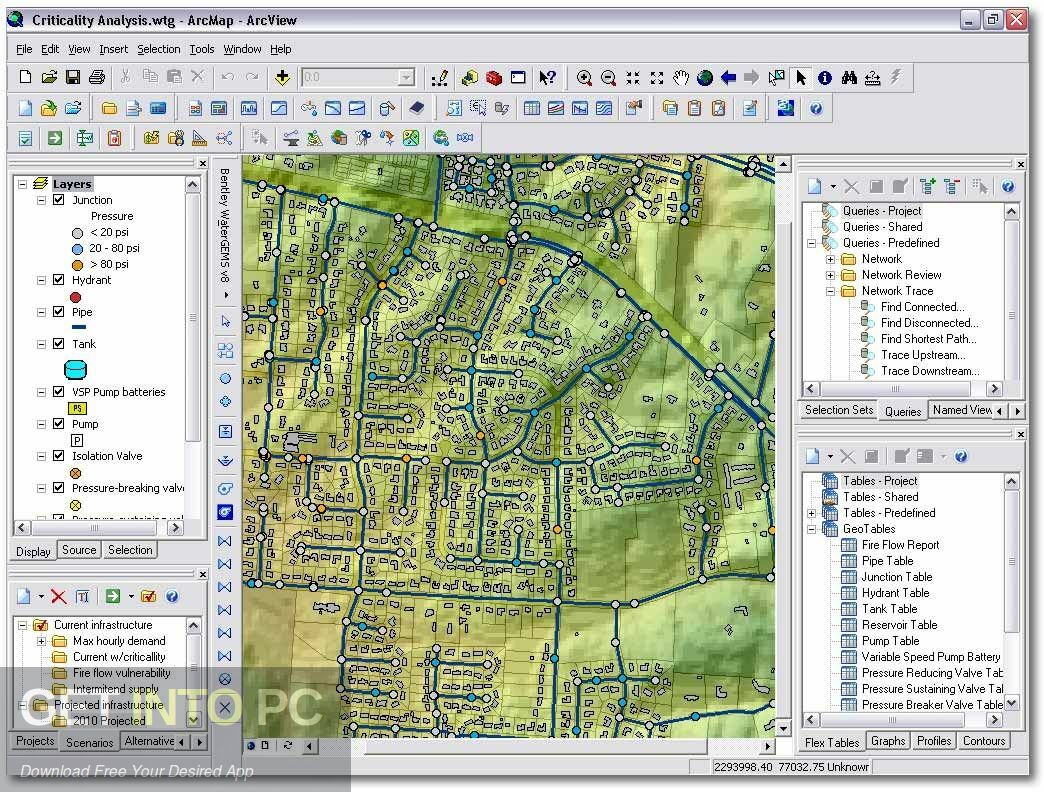Screen dimensions: 1044x792
Task: Expand Tables - Predefined node
Action: click(x=812, y=513)
